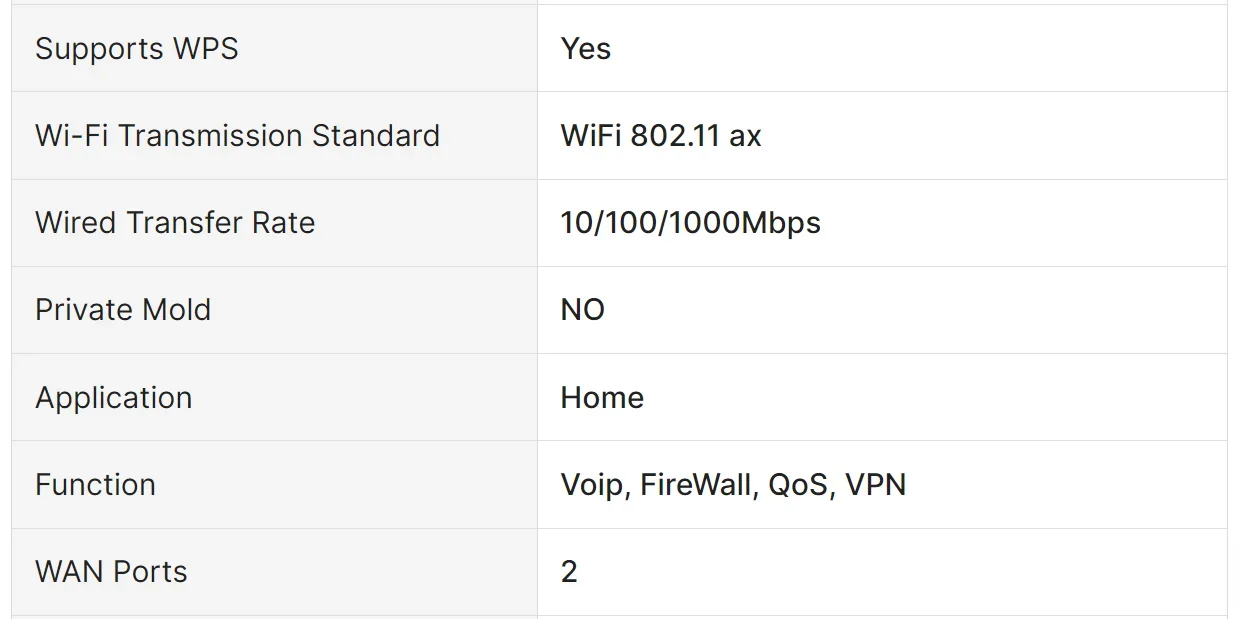The width and height of the screenshot is (1240, 619).
Task: Select the "Home" application value
Action: tap(602, 398)
